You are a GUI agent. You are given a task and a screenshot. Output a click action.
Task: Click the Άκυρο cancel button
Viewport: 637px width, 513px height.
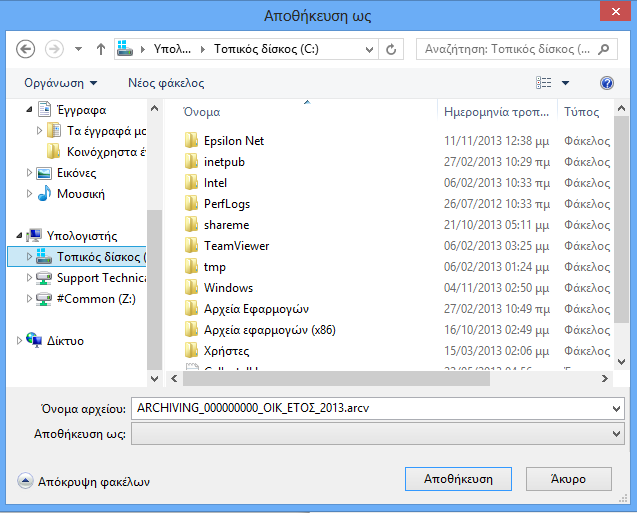click(x=569, y=479)
